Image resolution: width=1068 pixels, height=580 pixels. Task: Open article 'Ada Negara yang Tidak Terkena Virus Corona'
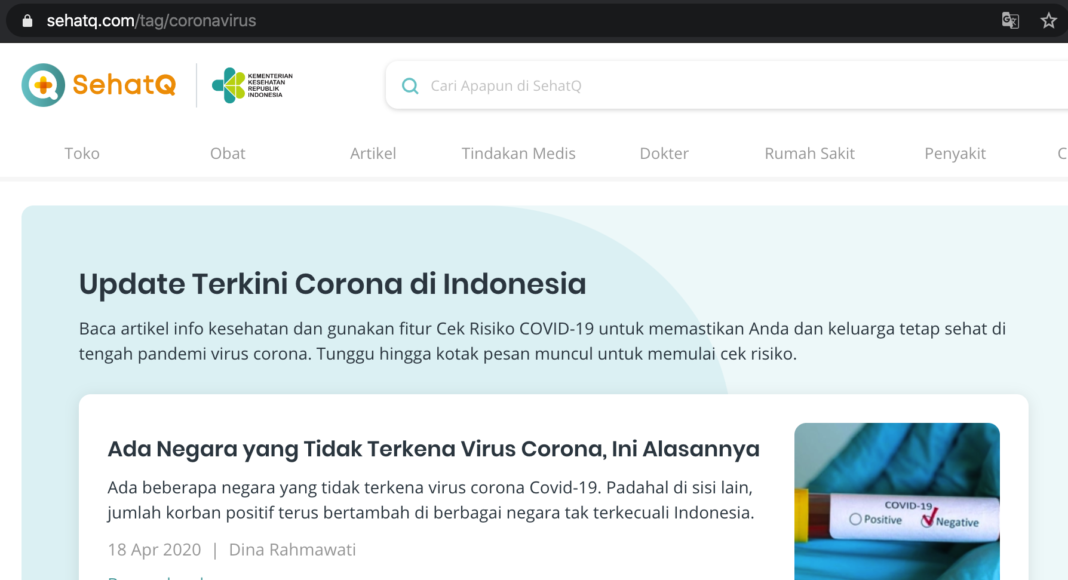pyautogui.click(x=433, y=449)
